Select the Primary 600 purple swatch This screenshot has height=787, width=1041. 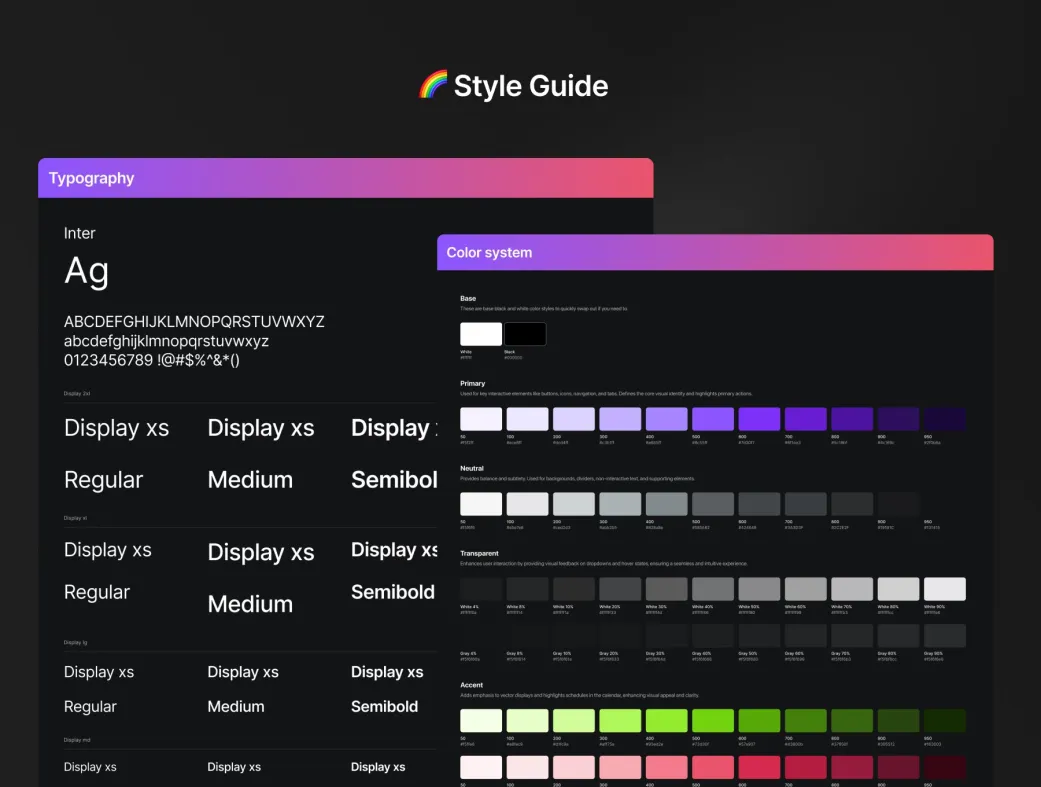coord(759,419)
